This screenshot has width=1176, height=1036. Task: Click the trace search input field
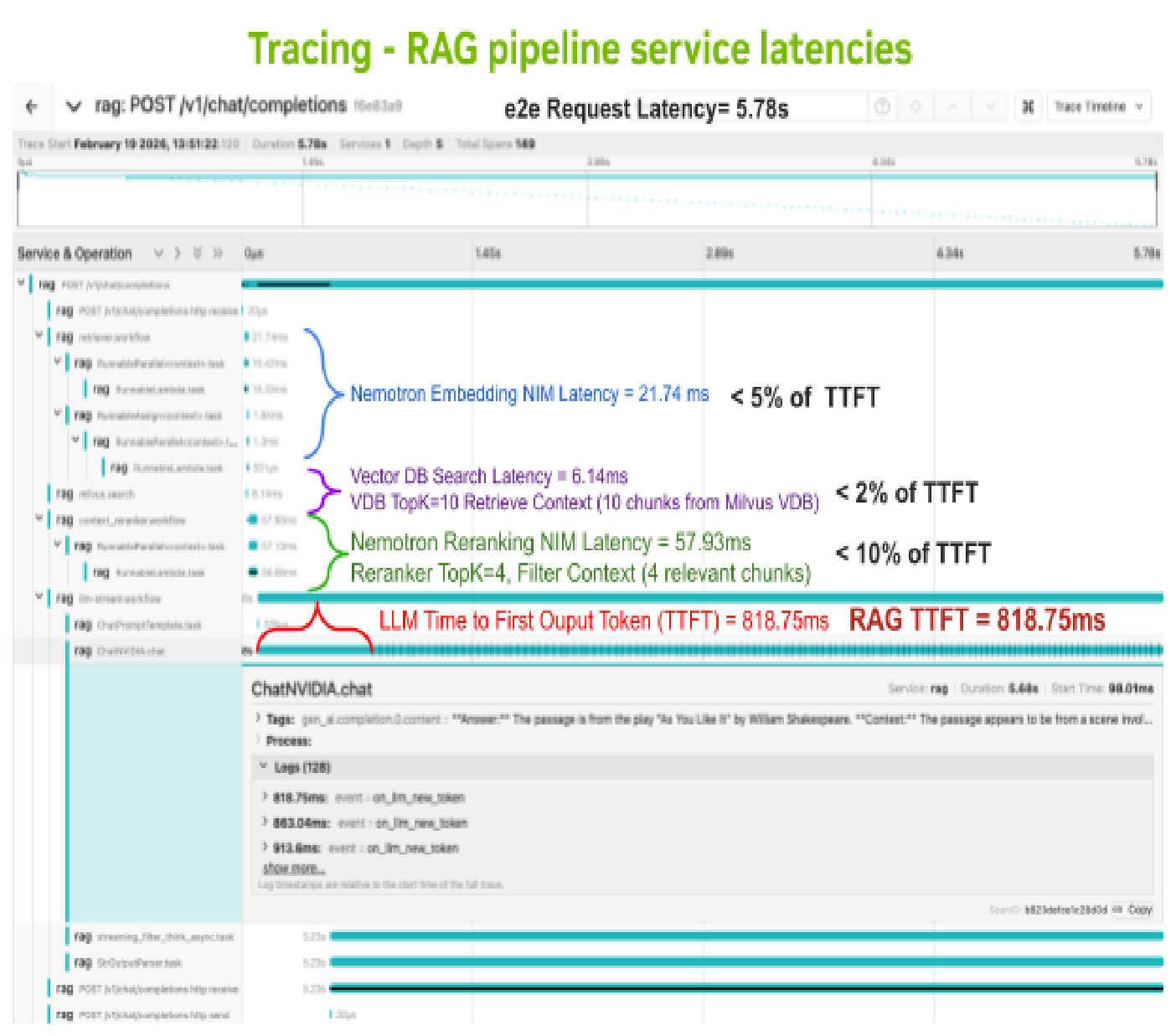click(x=745, y=107)
